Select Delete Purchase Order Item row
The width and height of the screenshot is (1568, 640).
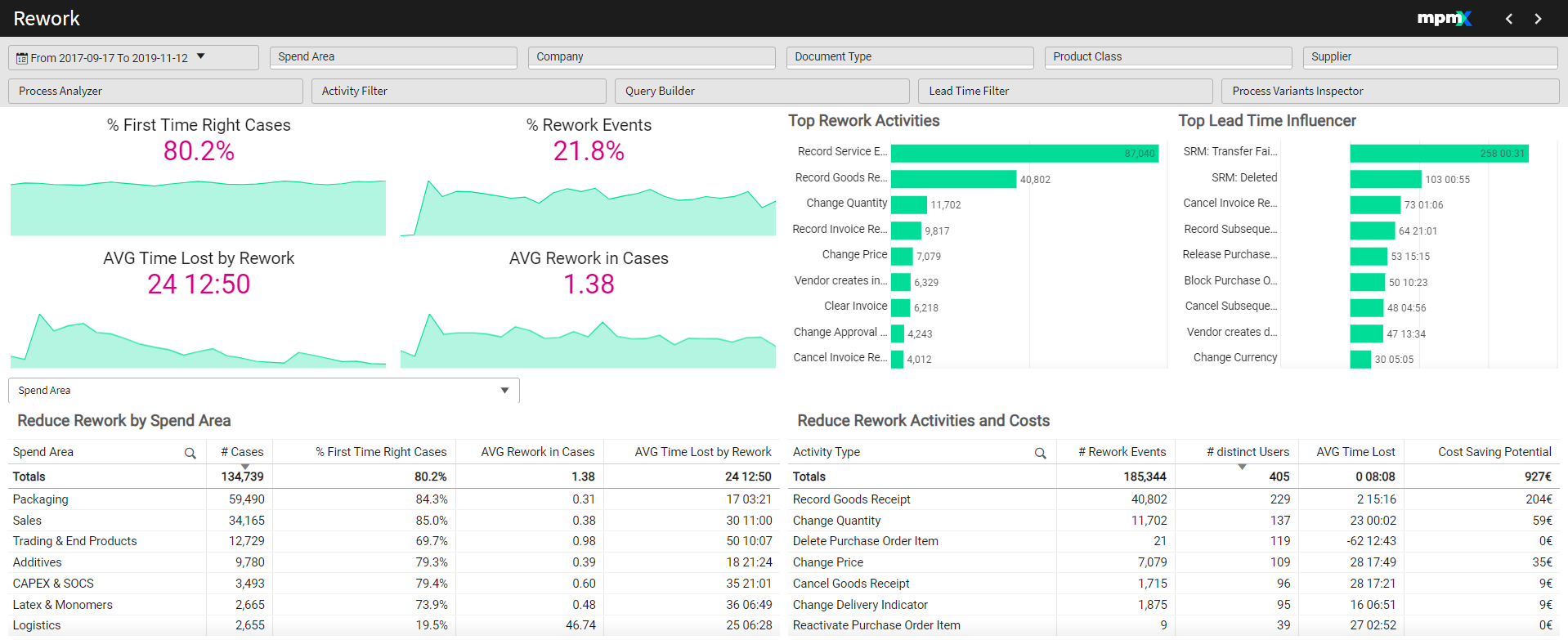(x=1172, y=541)
